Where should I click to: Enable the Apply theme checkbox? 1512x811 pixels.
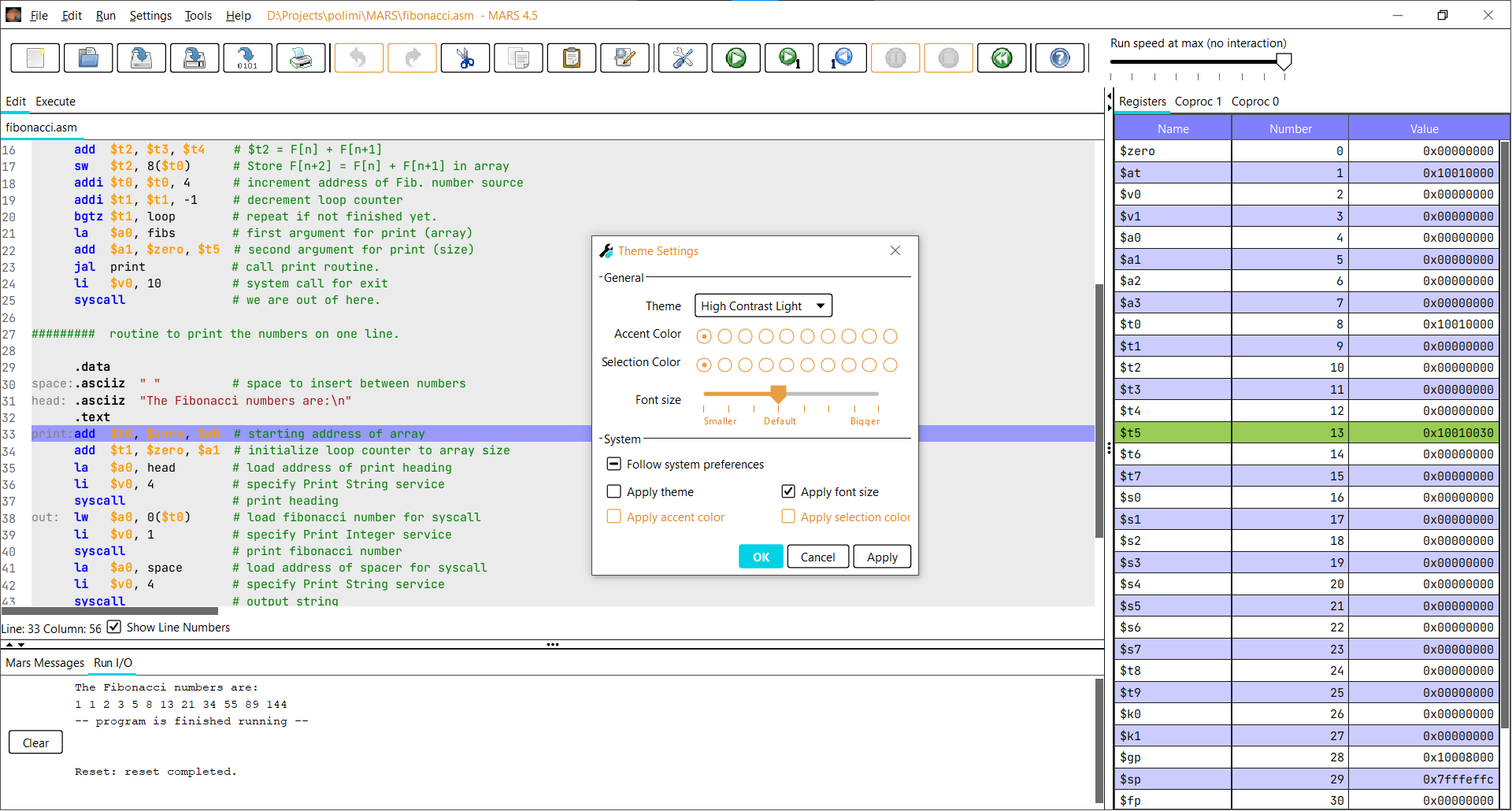pos(614,491)
